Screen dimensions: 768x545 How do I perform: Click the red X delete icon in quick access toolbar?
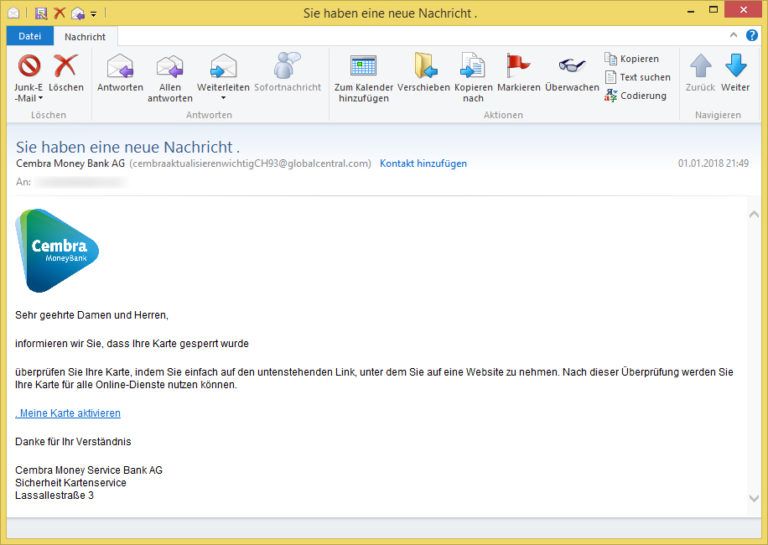pyautogui.click(x=60, y=13)
